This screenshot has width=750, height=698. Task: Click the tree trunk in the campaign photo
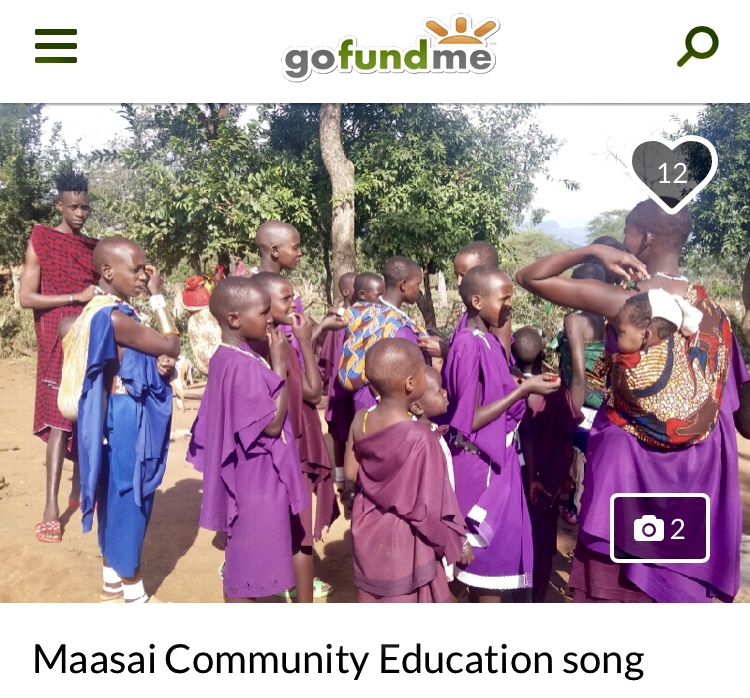tap(339, 191)
